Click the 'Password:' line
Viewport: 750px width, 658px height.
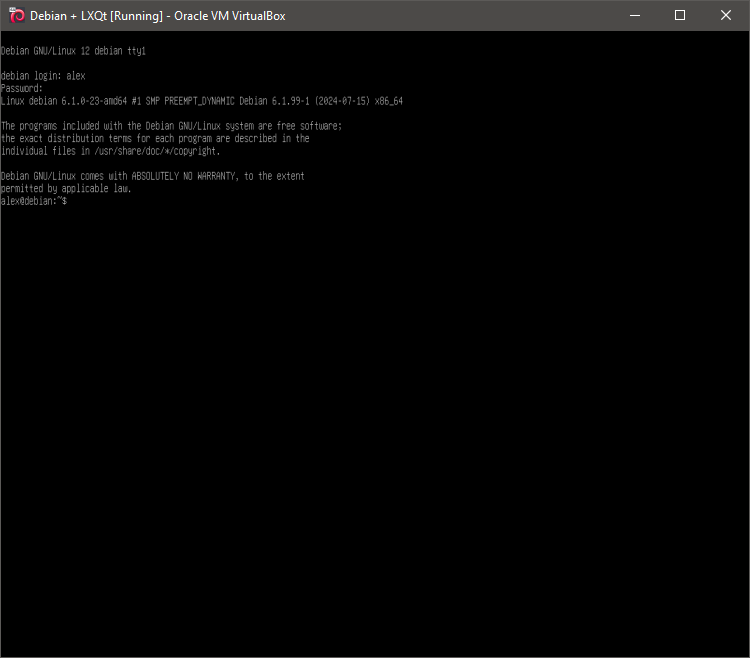22,88
